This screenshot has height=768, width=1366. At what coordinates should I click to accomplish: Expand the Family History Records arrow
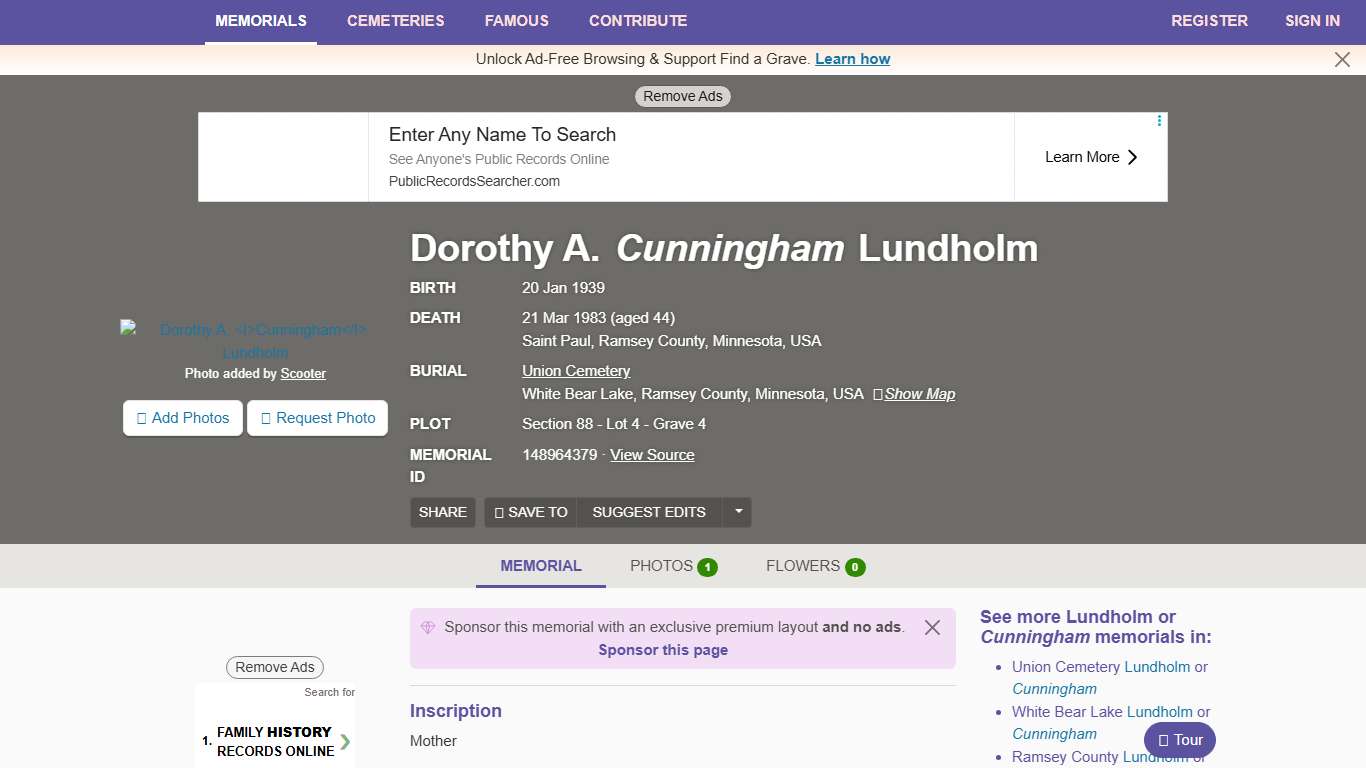[x=344, y=742]
